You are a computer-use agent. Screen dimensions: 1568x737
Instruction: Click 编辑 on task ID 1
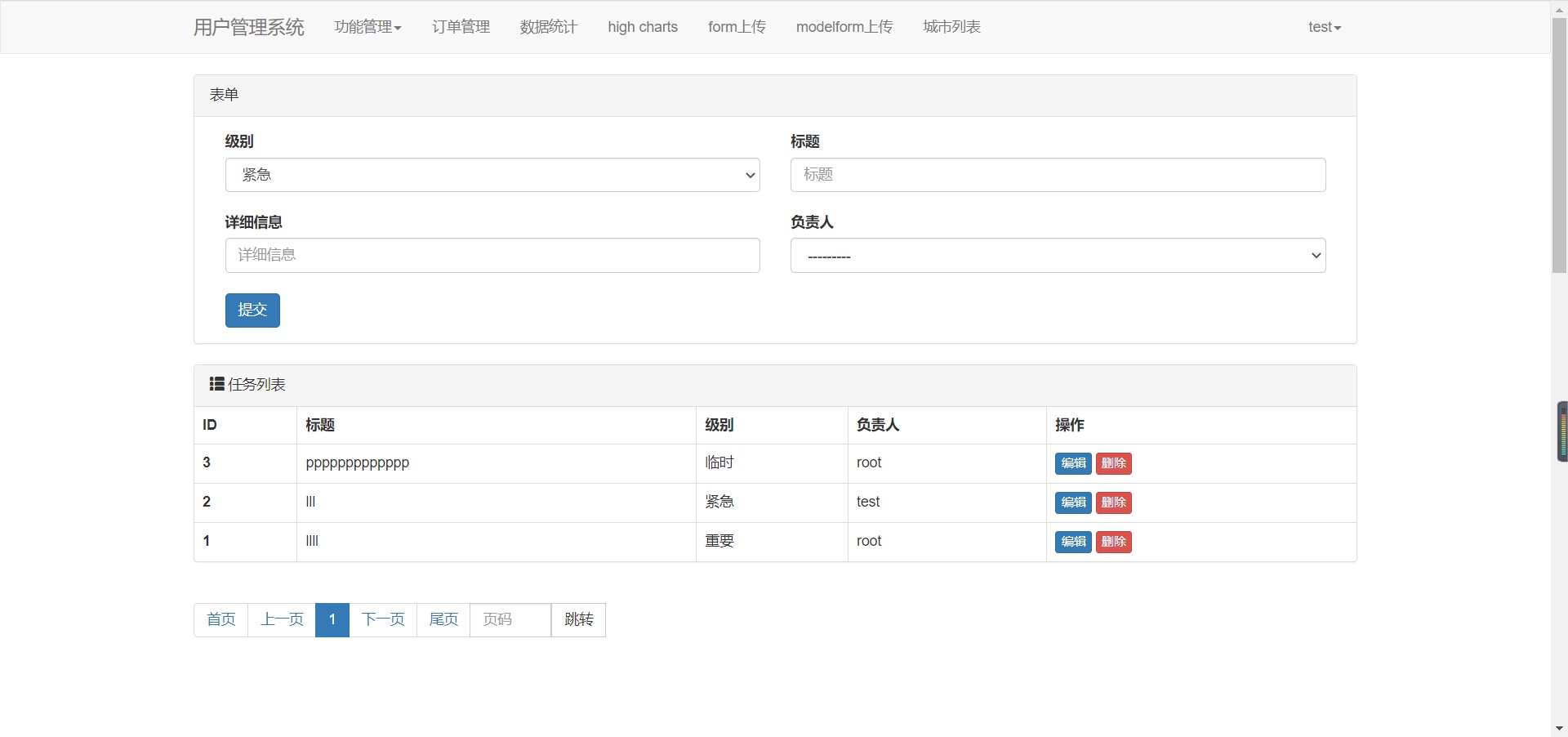tap(1073, 542)
